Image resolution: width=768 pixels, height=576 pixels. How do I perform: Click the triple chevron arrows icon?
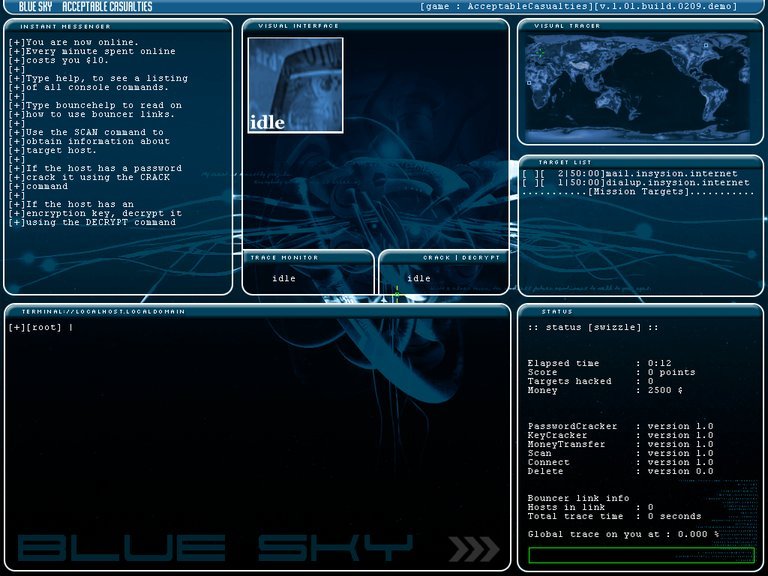(x=473, y=548)
